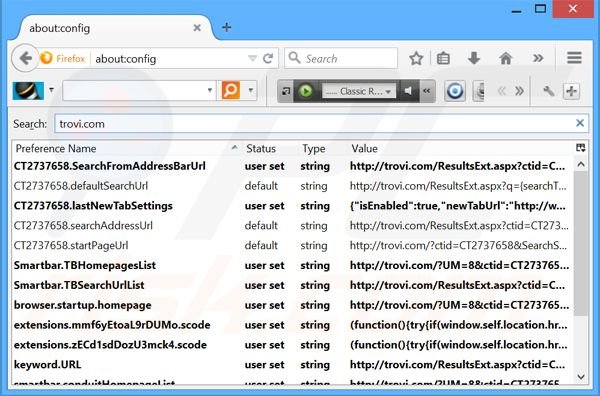Click the toolbar hat logo icon
This screenshot has height=396, width=600.
28,91
